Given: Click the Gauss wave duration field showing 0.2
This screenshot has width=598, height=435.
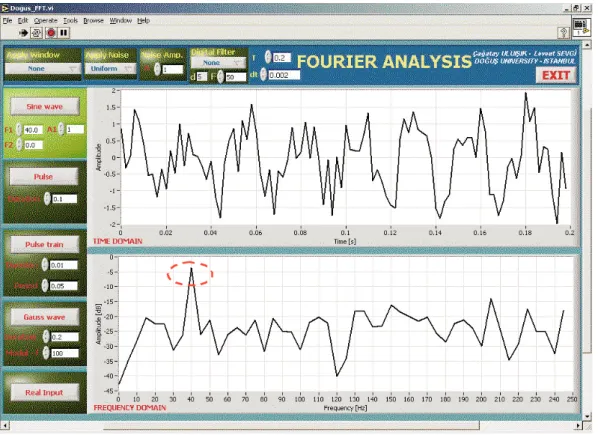Looking at the screenshot, I should pos(65,337).
